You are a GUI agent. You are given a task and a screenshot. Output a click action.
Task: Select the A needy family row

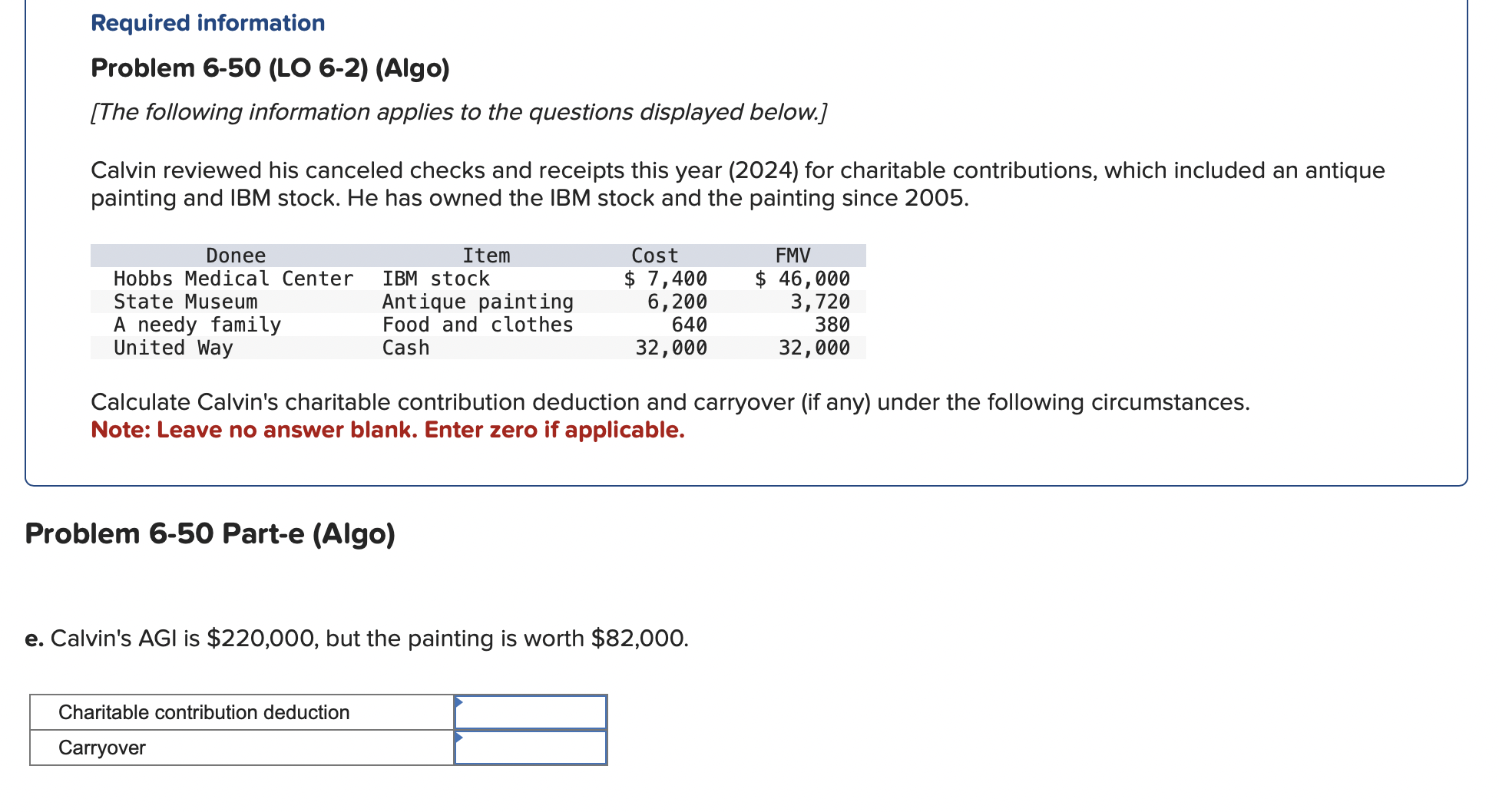point(197,325)
